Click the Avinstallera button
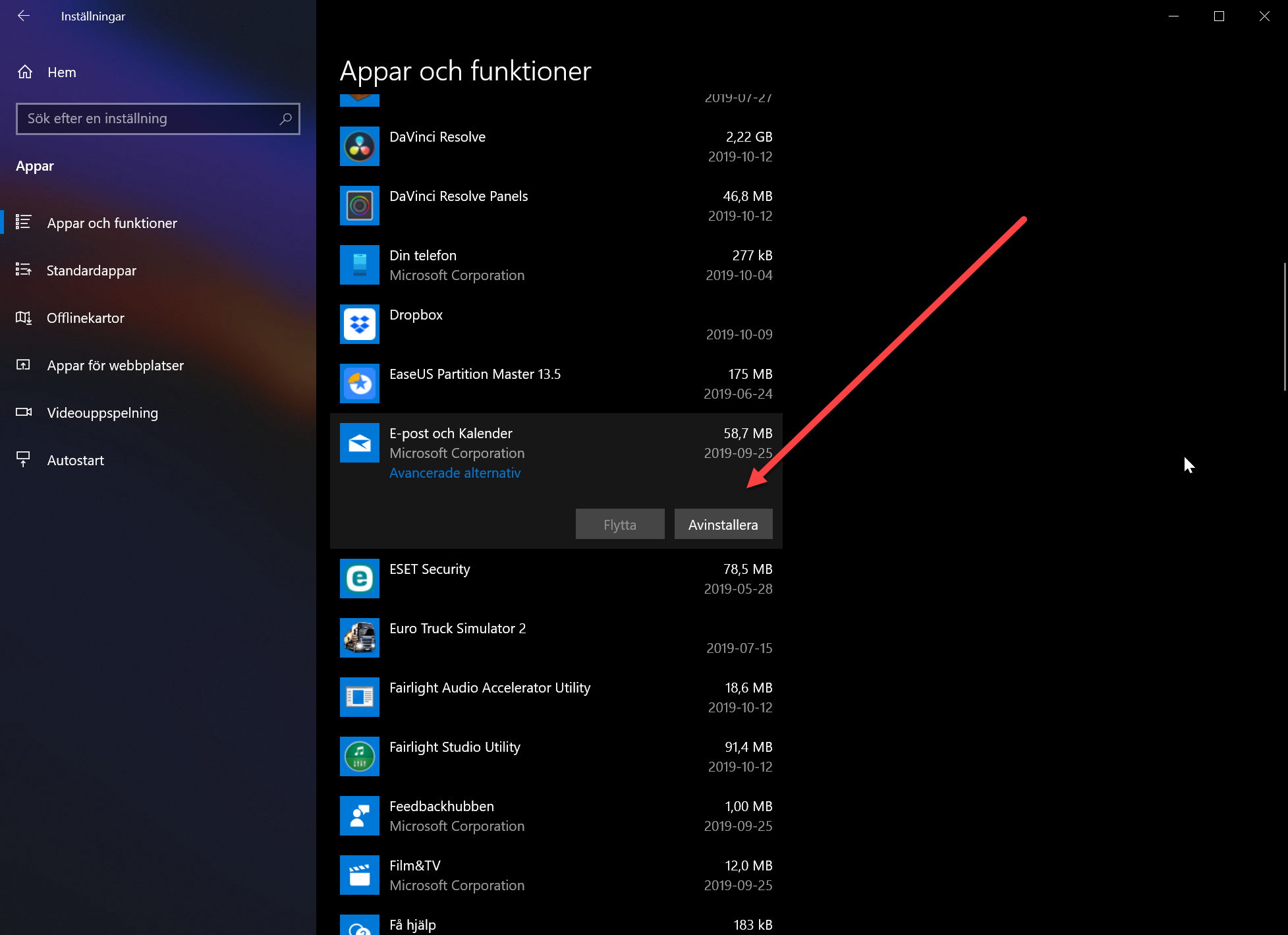The height and width of the screenshot is (935, 1288). coord(723,524)
